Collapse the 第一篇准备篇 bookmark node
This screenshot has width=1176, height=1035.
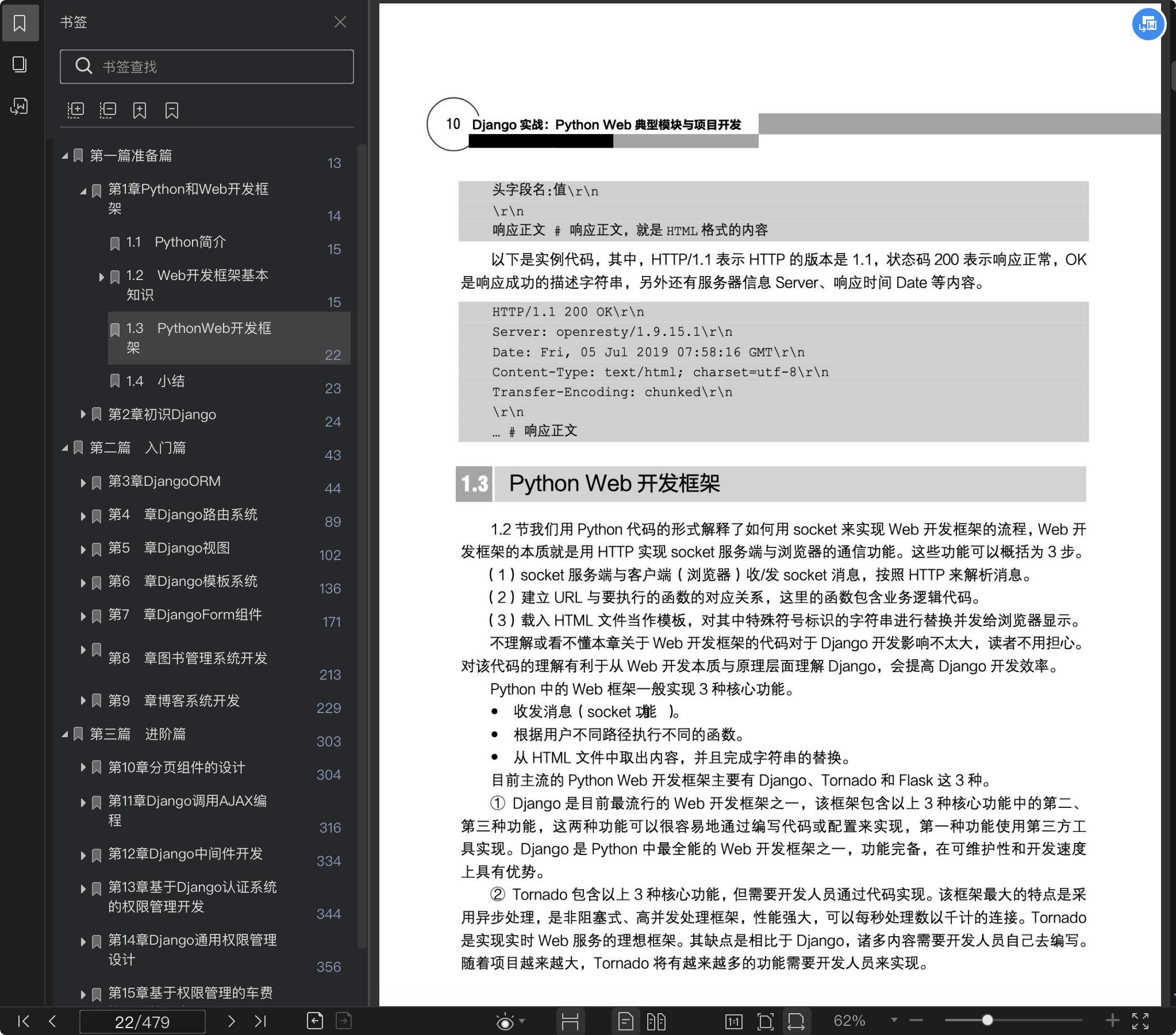65,156
